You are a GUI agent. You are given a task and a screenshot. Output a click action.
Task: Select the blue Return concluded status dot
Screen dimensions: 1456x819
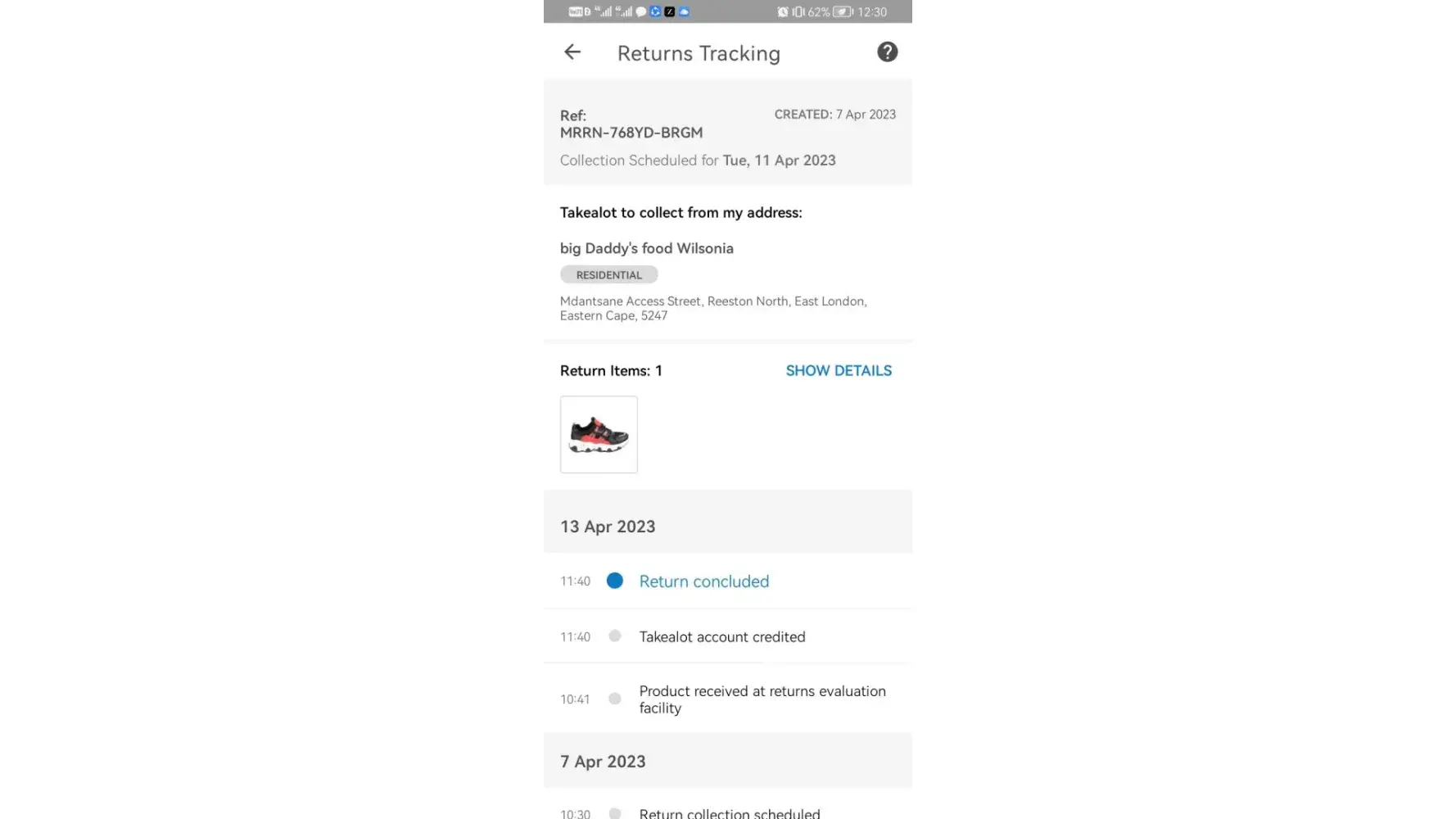click(x=615, y=581)
